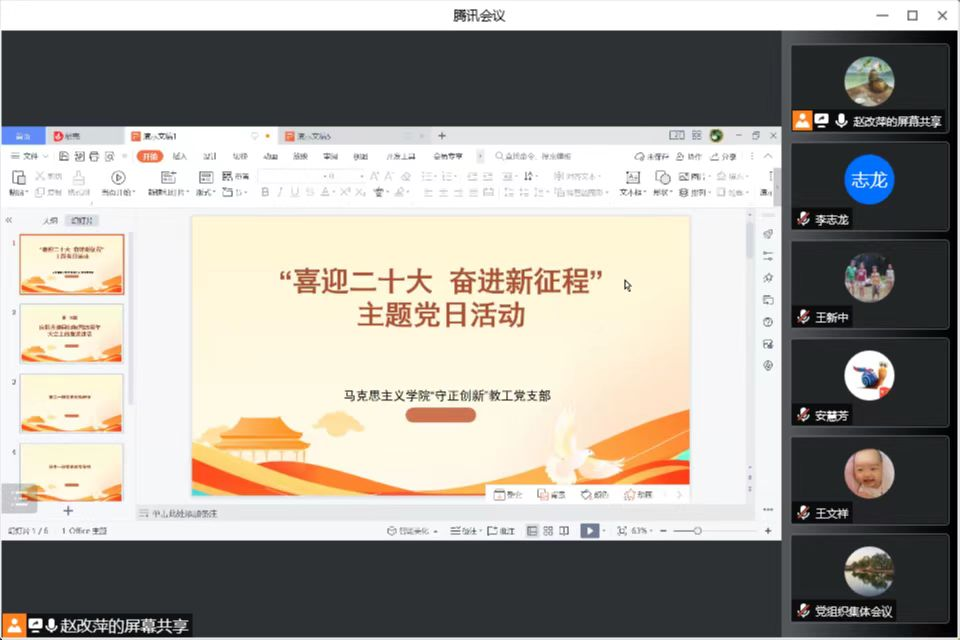The height and width of the screenshot is (640, 960).
Task: Click the Paste clipboard icon
Action: (18, 177)
